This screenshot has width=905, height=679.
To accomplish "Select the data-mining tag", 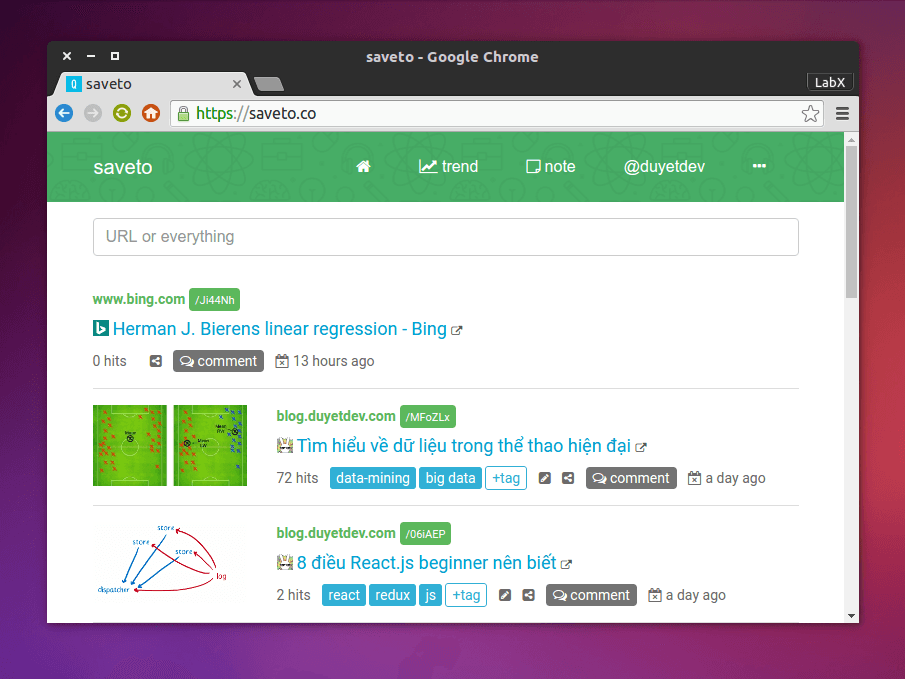I will [373, 478].
